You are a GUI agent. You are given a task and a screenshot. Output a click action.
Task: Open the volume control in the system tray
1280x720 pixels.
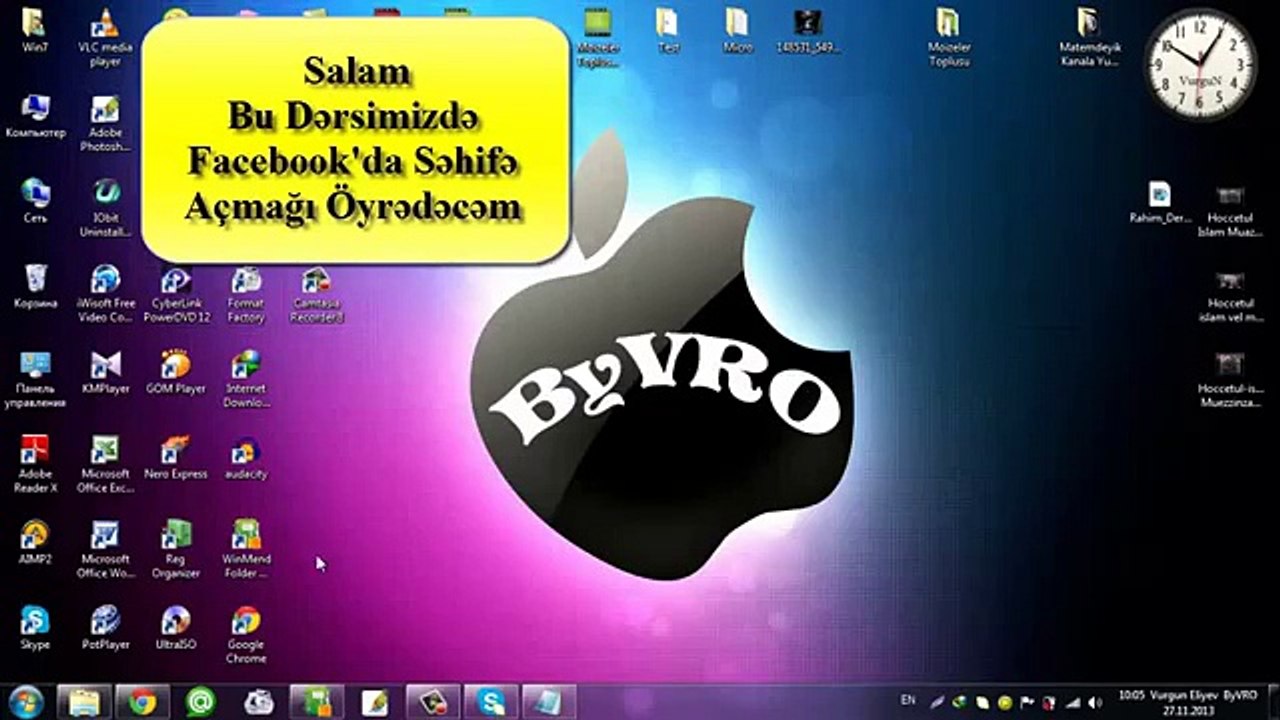pyautogui.click(x=1093, y=702)
